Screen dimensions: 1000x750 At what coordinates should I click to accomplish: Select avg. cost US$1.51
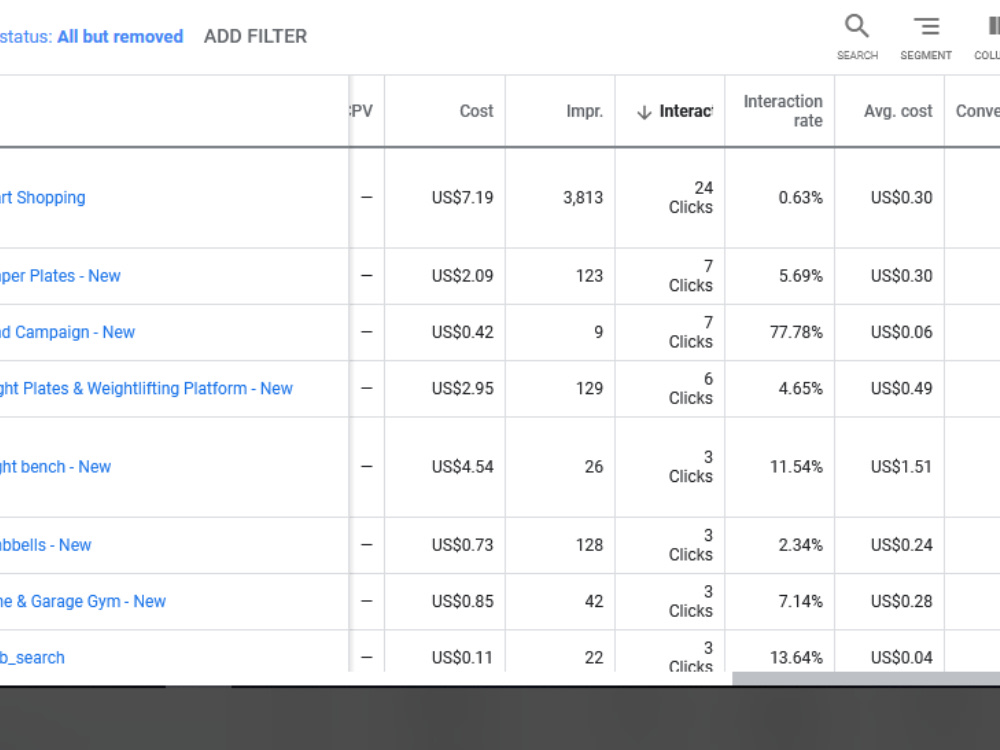click(x=902, y=467)
